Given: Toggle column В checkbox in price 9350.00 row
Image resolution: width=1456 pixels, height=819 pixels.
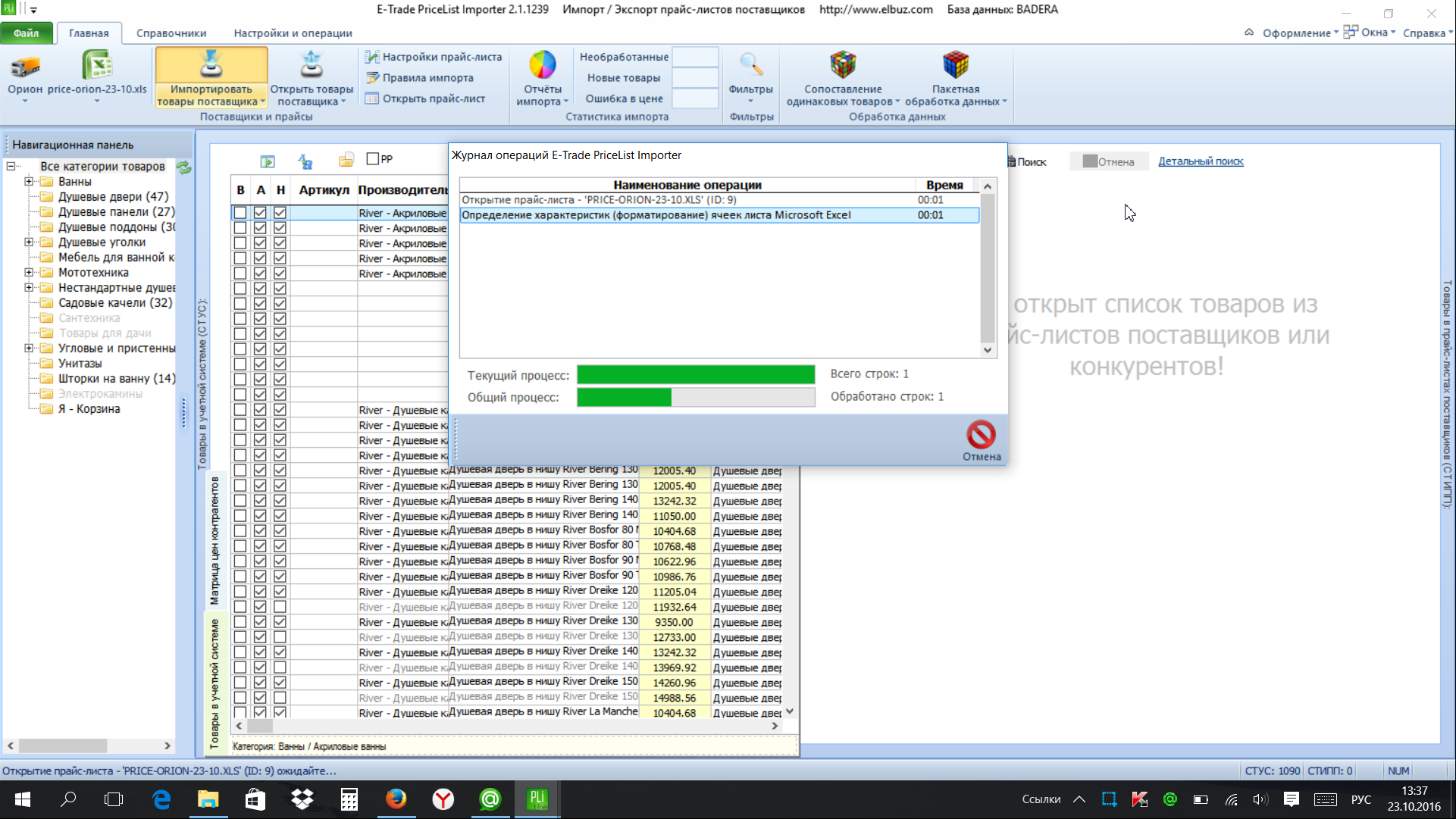Looking at the screenshot, I should coord(240,622).
